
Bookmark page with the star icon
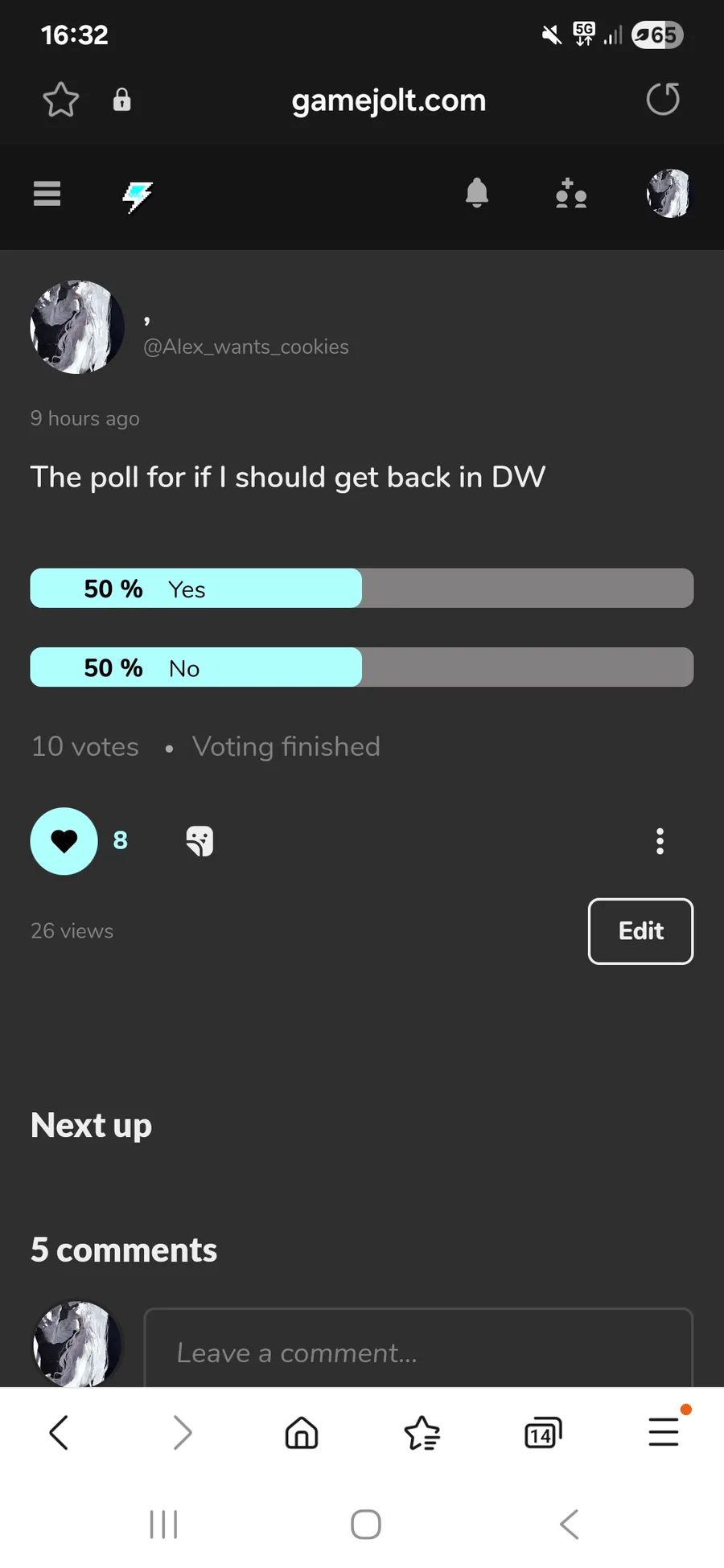[x=60, y=101]
